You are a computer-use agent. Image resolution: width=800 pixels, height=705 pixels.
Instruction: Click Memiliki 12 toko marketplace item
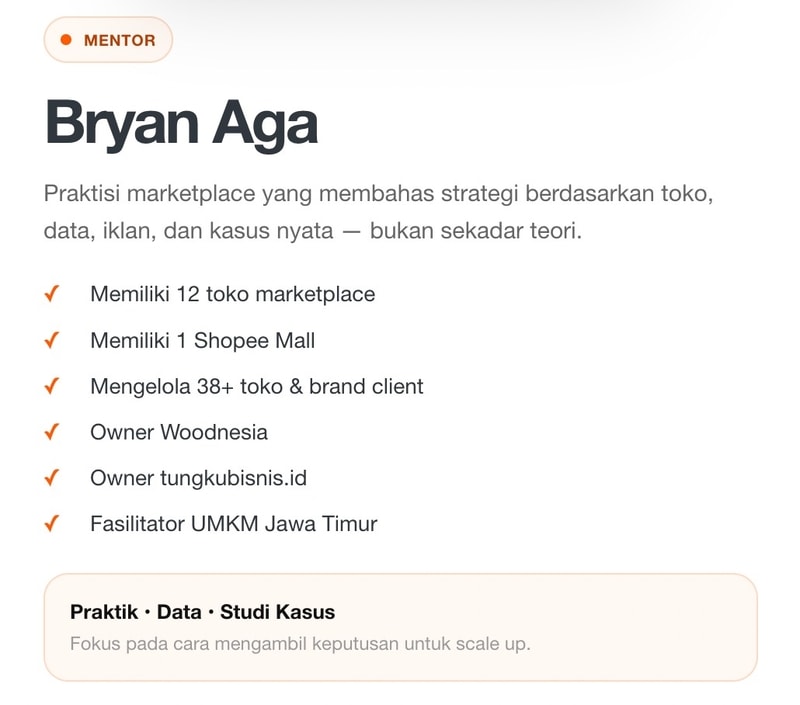pos(233,294)
